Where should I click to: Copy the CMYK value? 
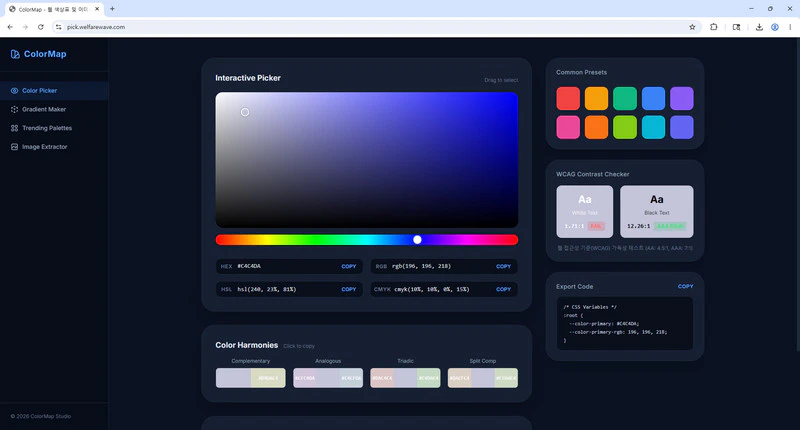(503, 289)
